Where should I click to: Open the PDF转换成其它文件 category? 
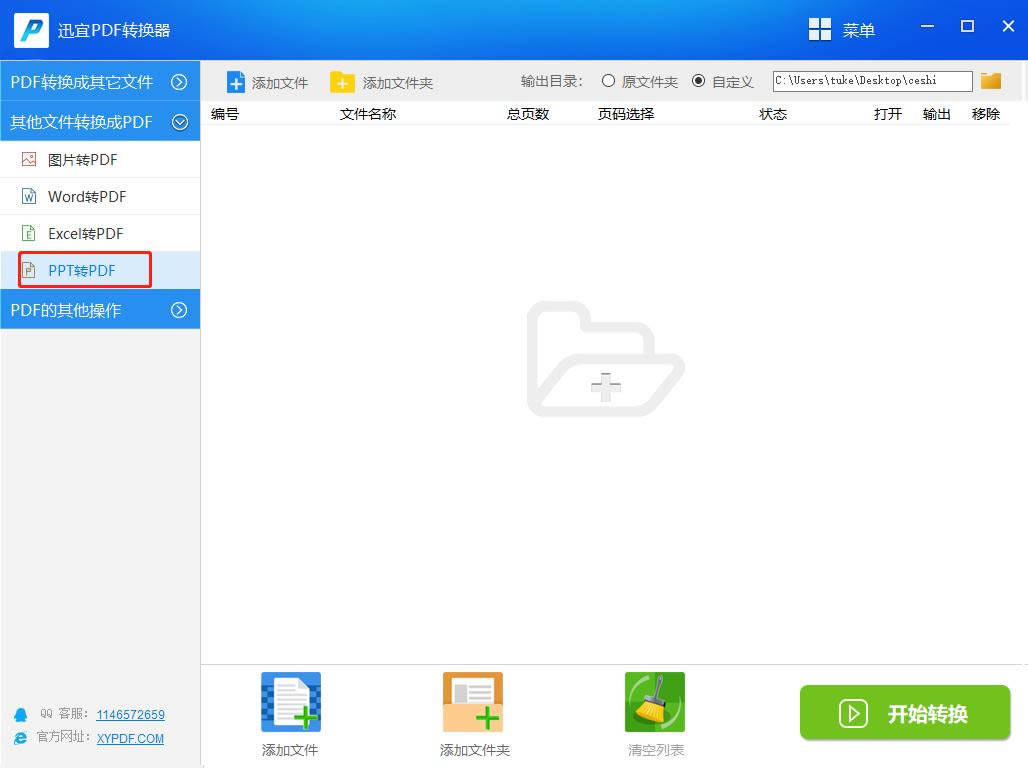click(x=100, y=81)
